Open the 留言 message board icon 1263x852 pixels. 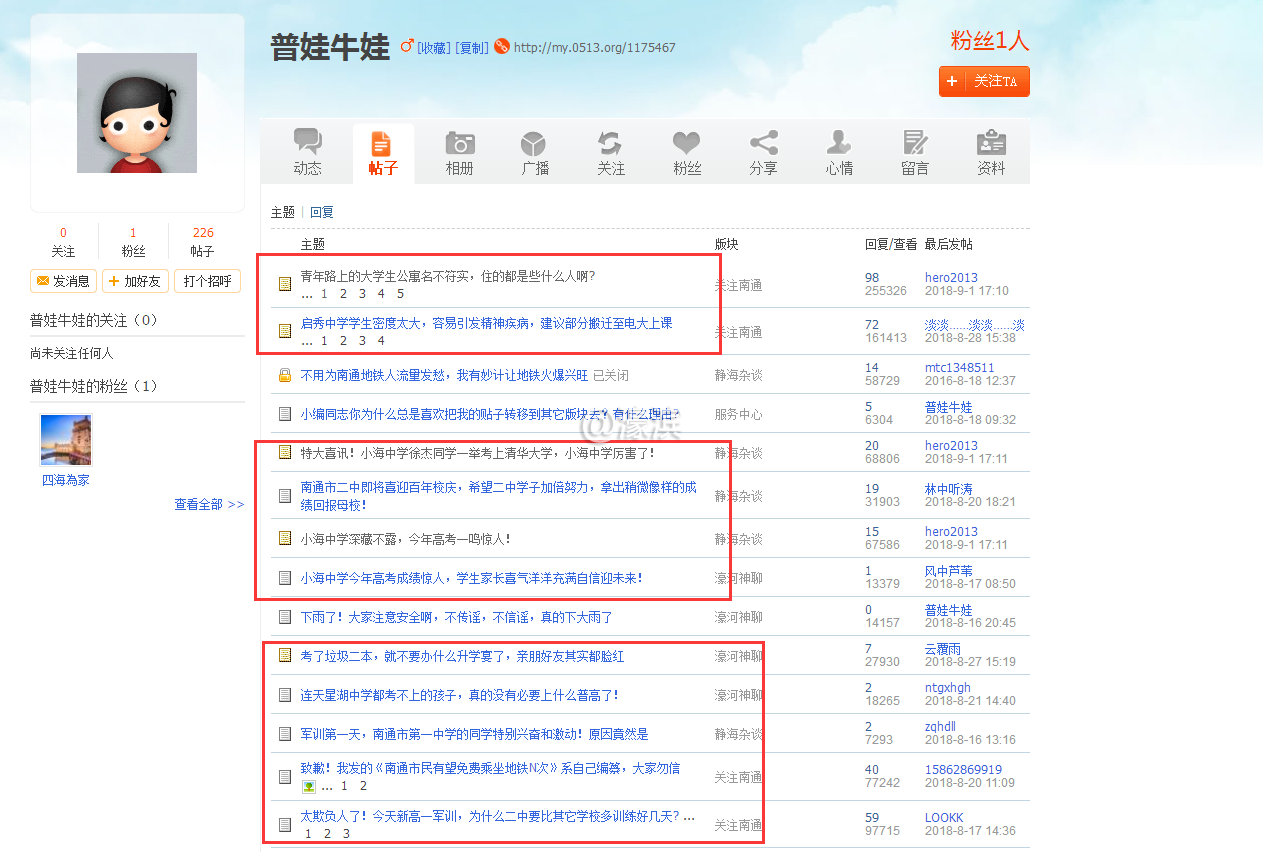pyautogui.click(x=915, y=143)
